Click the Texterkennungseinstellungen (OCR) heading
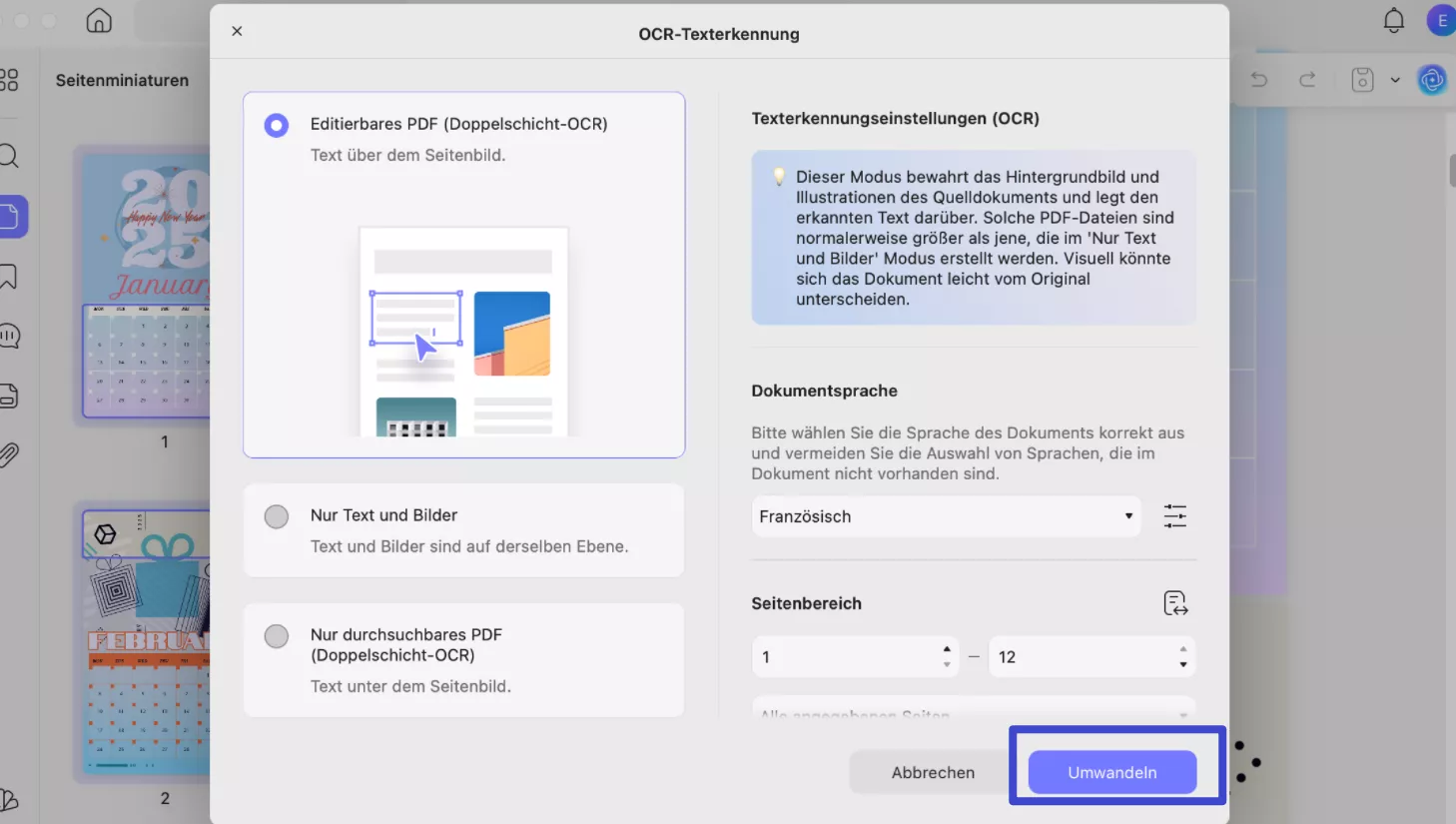 895,118
